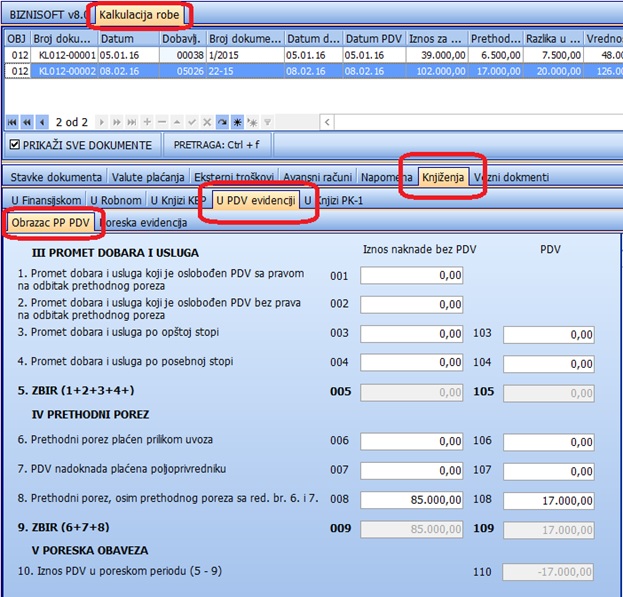The image size is (623, 597).
Task: Click the next record navigator arrow
Action: tap(102, 122)
